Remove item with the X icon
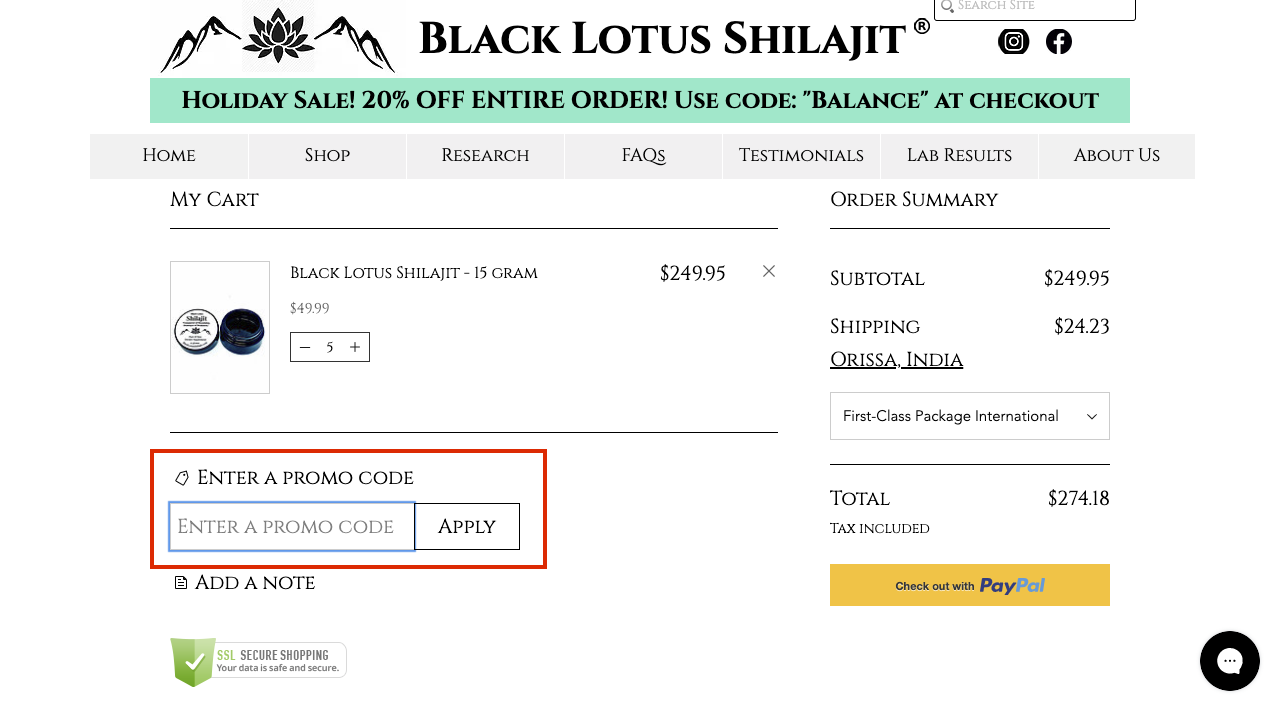This screenshot has width=1280, height=711. 769,271
